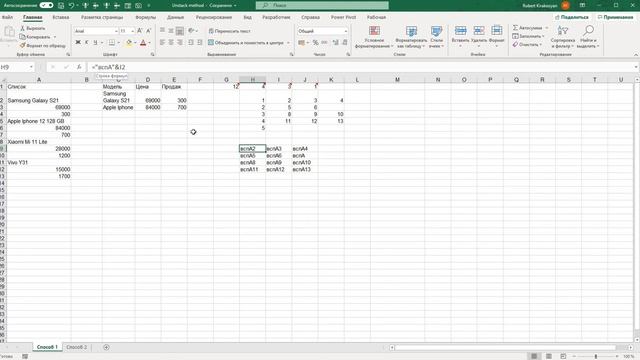Toggle the AutoSave (Автосохранение) switch
Screen dimensions: 640x360
46,5
